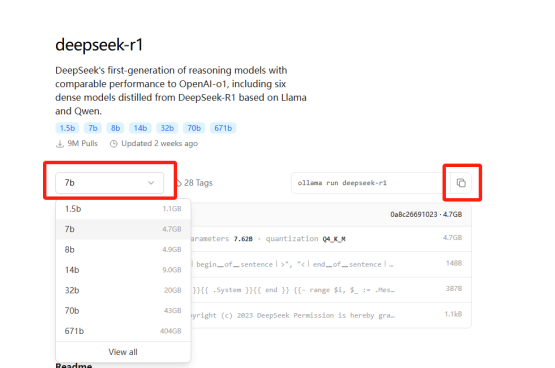The height and width of the screenshot is (368, 555).
Task: Open the begin_of_sentence params row
Action: tap(331, 264)
